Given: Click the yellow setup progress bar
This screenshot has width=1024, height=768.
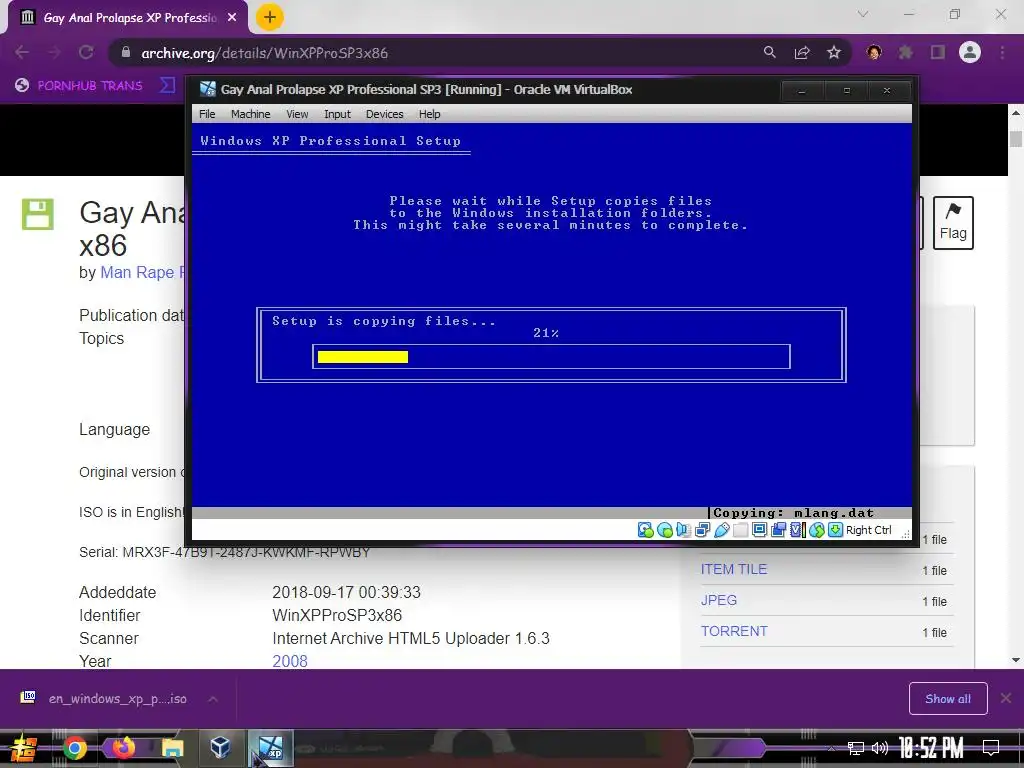Looking at the screenshot, I should 362,357.
